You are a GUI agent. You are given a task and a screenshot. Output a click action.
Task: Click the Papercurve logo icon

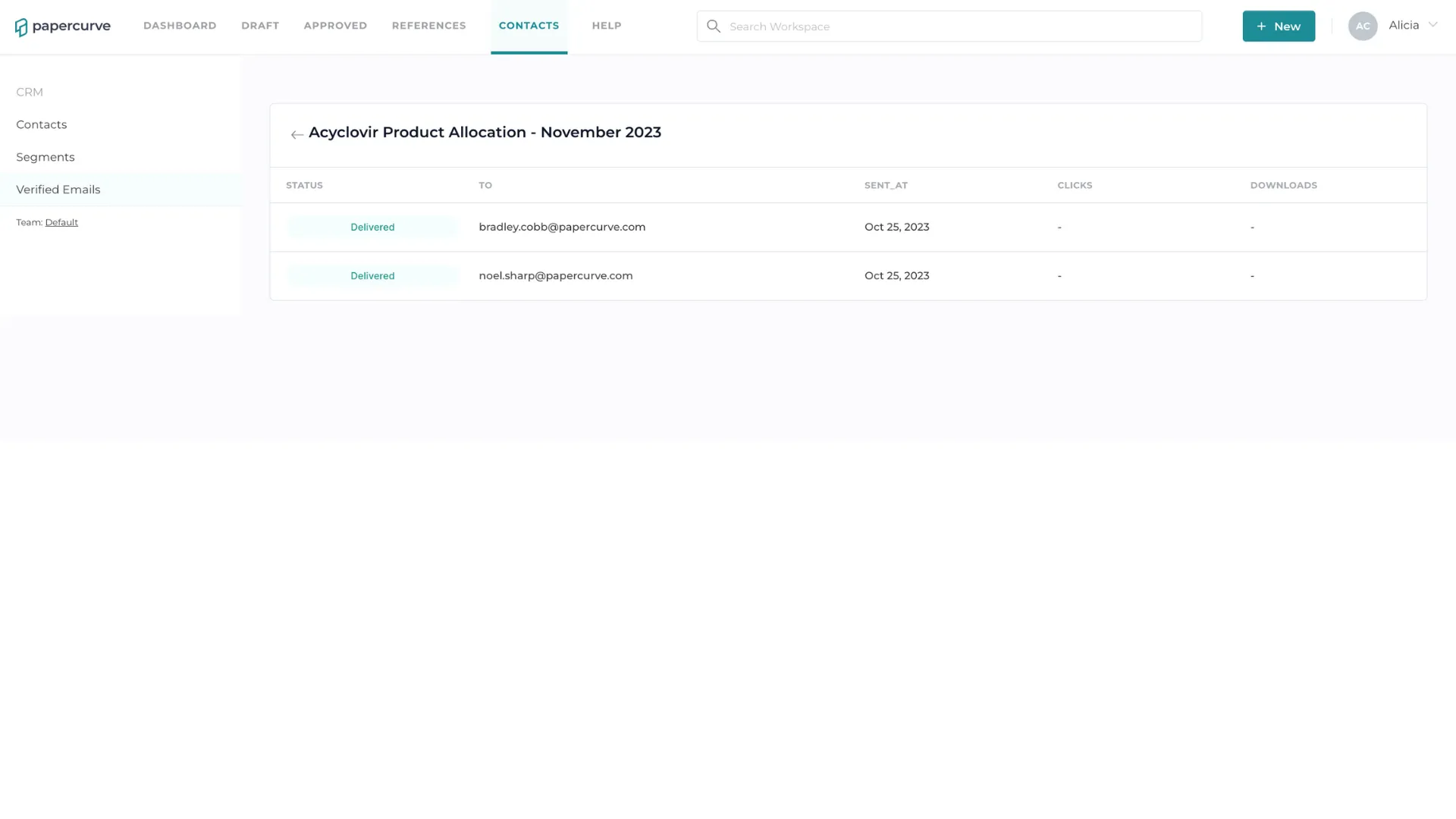(21, 27)
